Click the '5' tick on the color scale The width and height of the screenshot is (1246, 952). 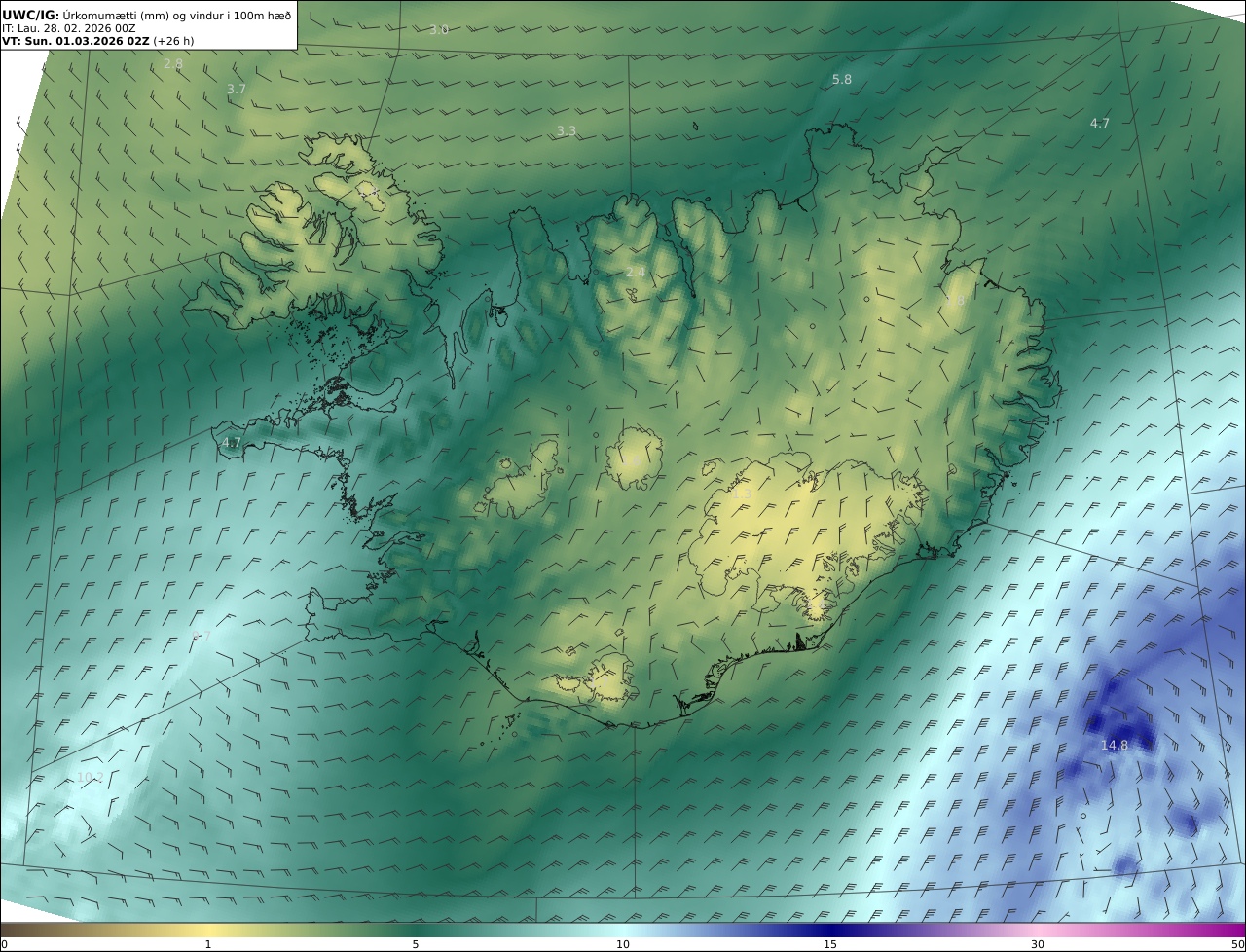coord(416,944)
